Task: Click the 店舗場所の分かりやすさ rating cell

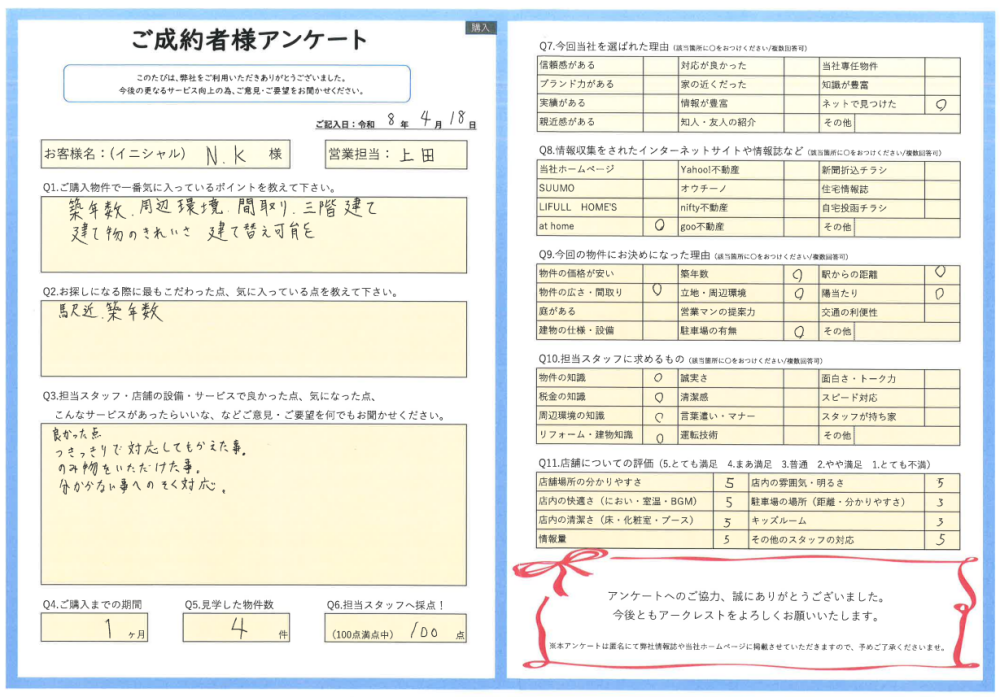Action: 727,483
